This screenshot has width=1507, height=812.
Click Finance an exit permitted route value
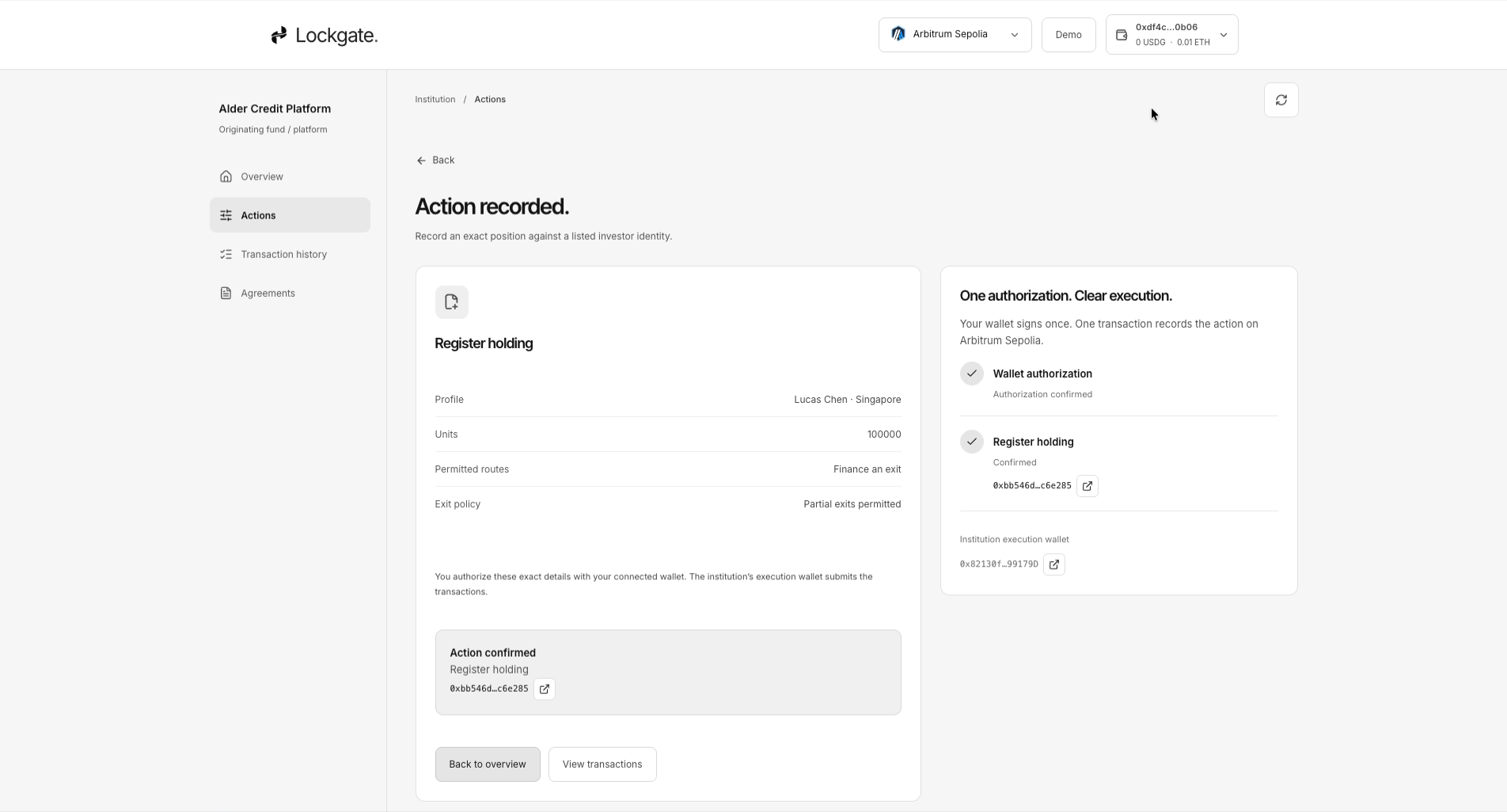pyautogui.click(x=867, y=469)
